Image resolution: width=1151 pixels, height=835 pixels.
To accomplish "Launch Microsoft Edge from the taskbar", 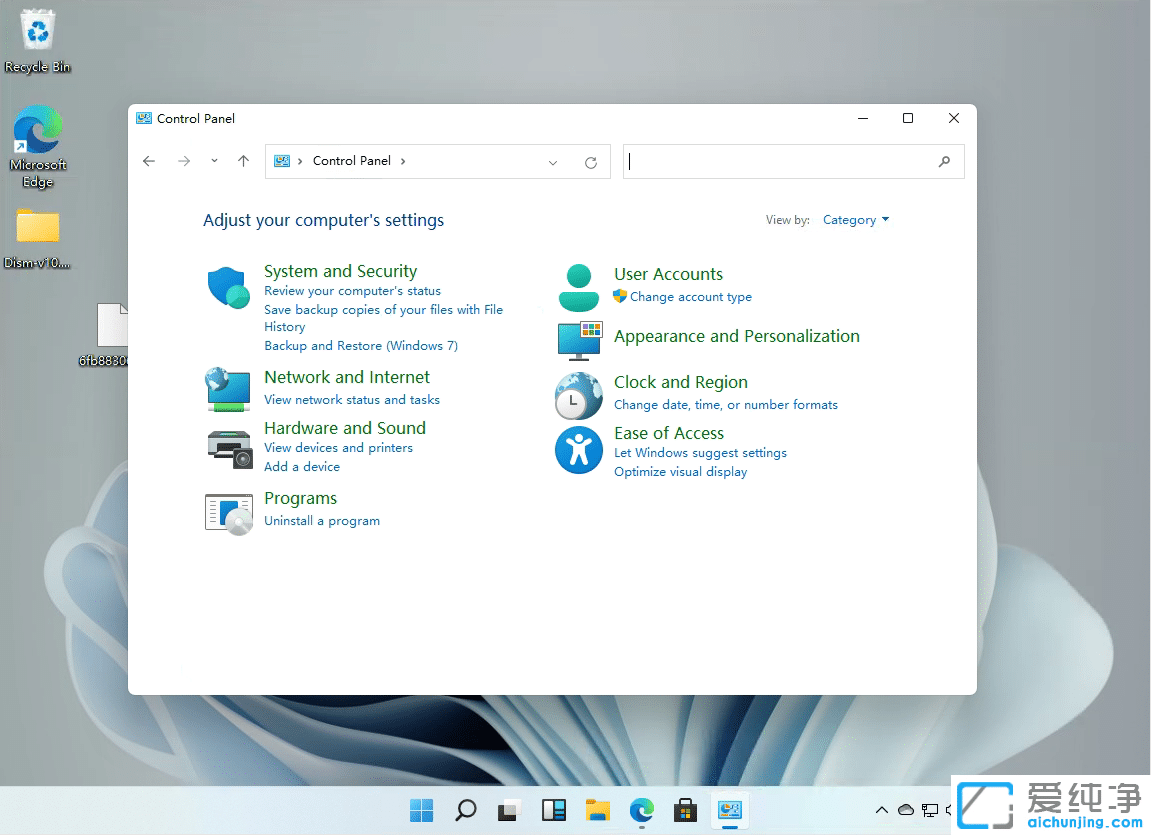I will tap(641, 811).
